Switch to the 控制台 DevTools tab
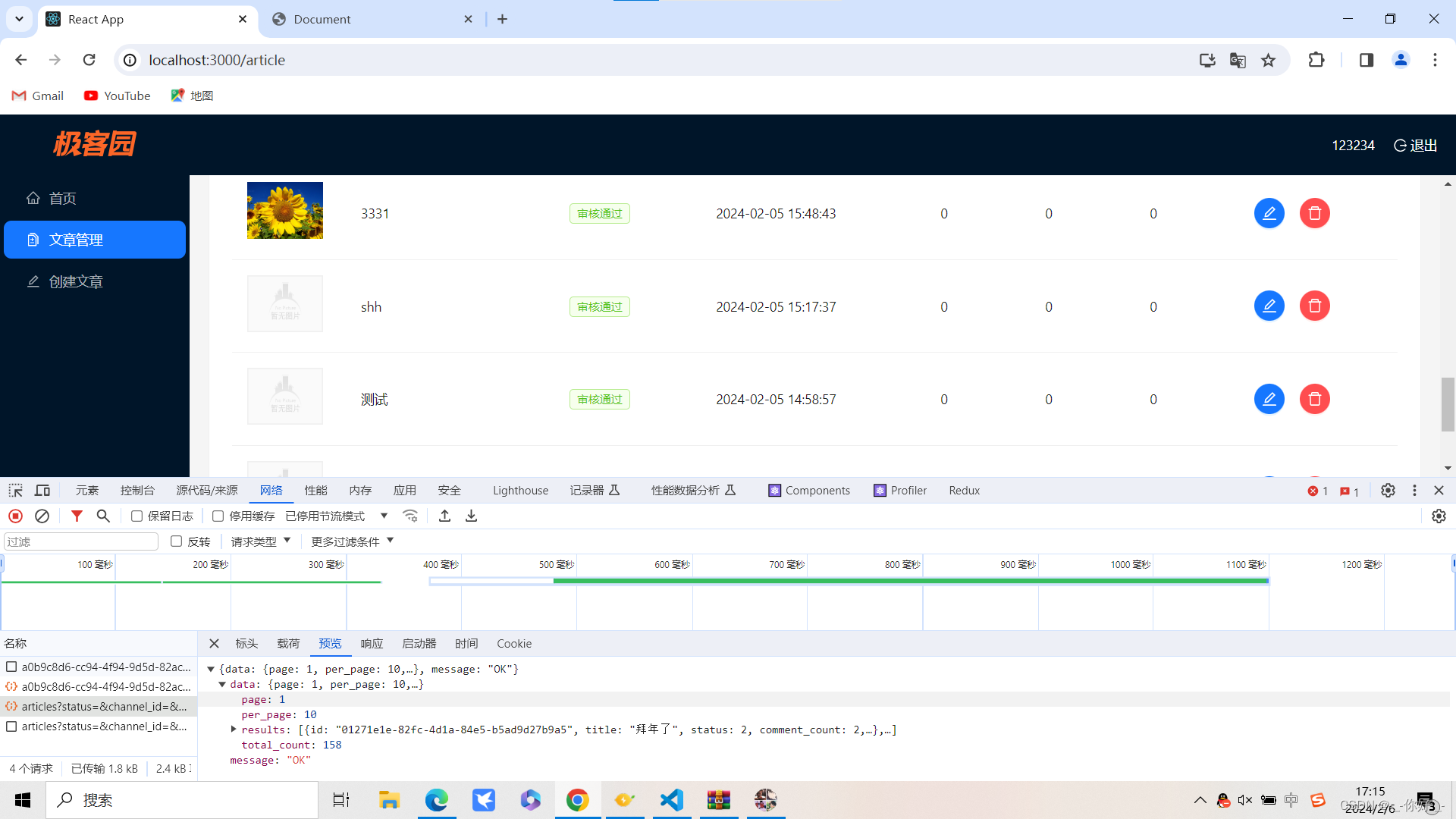 click(137, 491)
